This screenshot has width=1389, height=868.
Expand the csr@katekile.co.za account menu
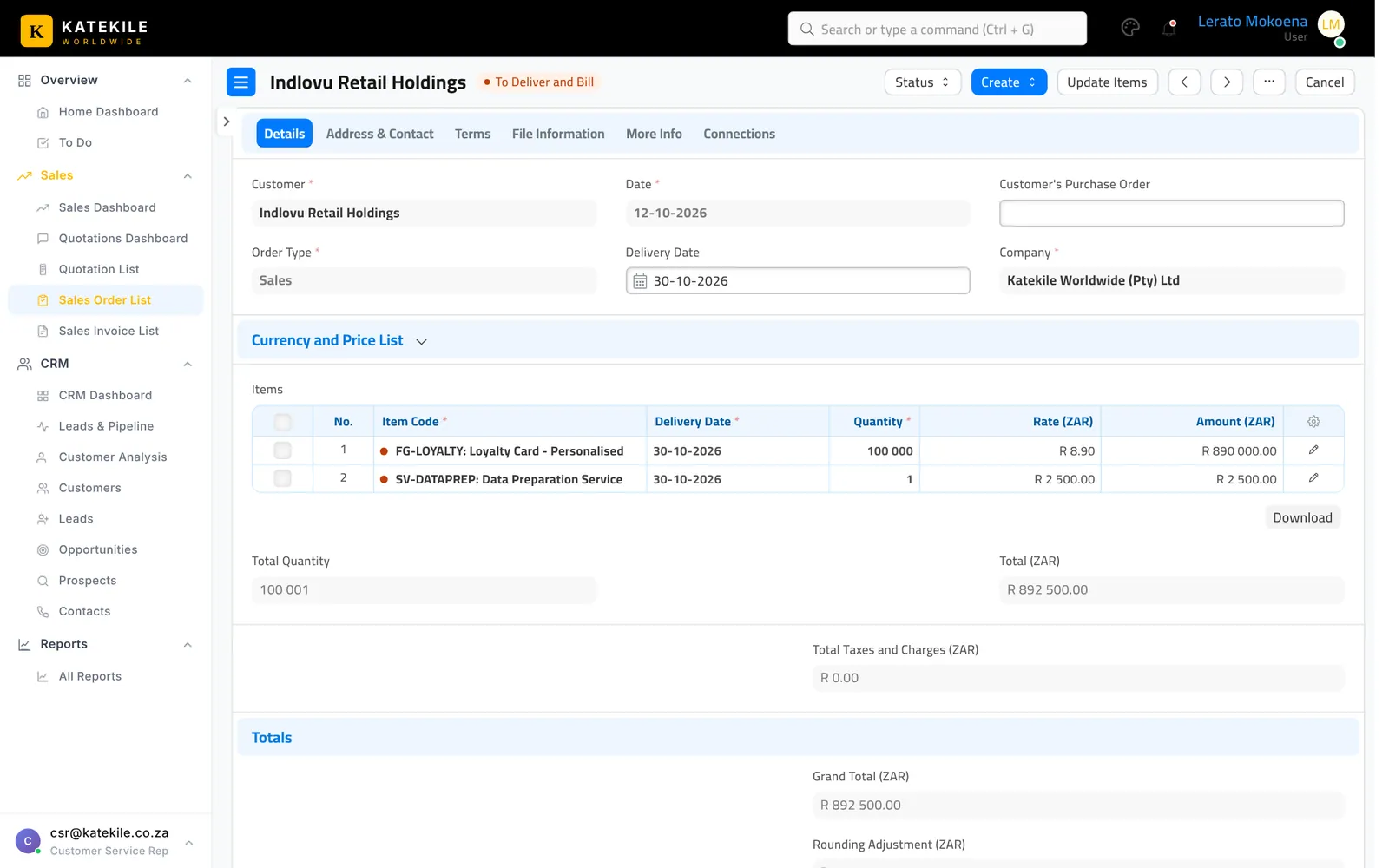(x=188, y=843)
